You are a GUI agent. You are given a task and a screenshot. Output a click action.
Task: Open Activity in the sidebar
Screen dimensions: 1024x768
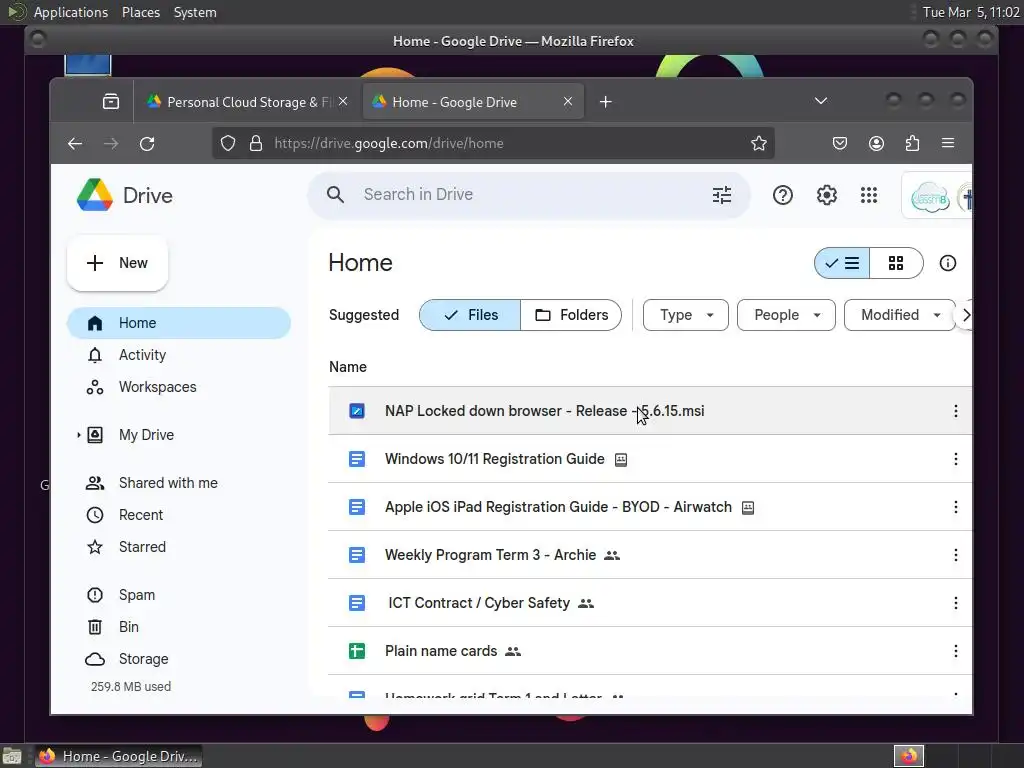click(x=179, y=355)
